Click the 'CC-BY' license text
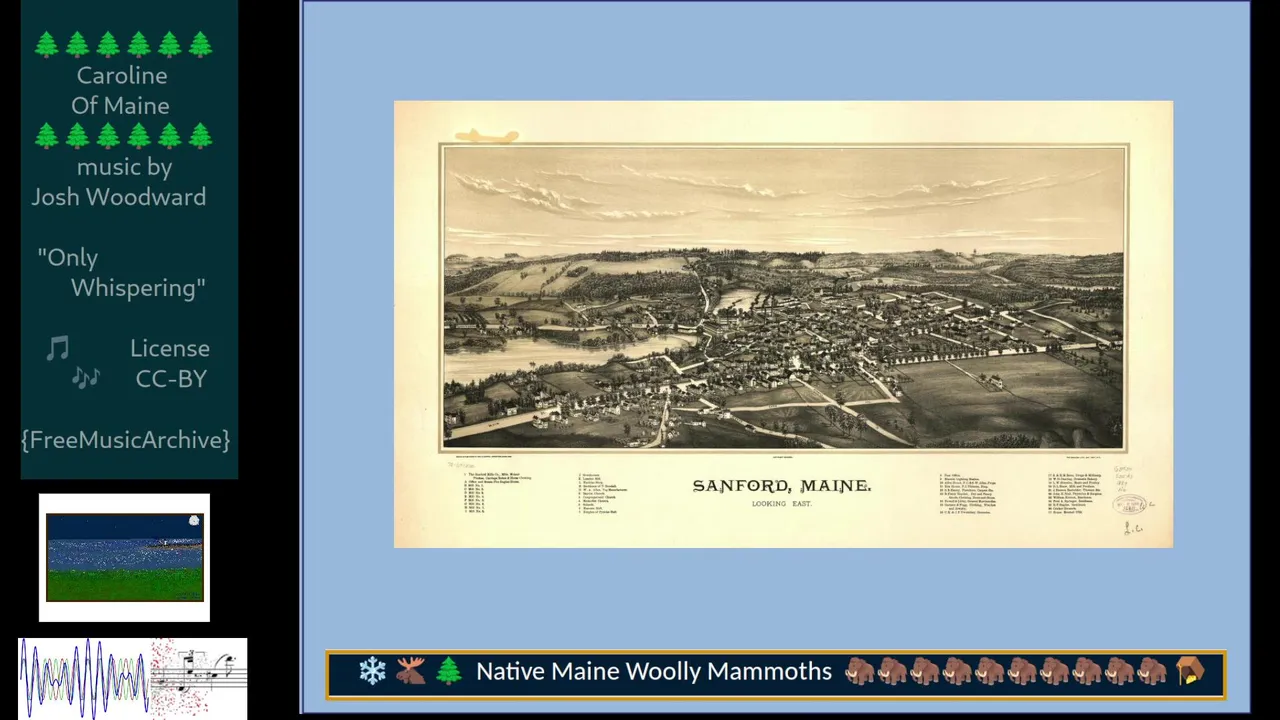 pyautogui.click(x=171, y=378)
